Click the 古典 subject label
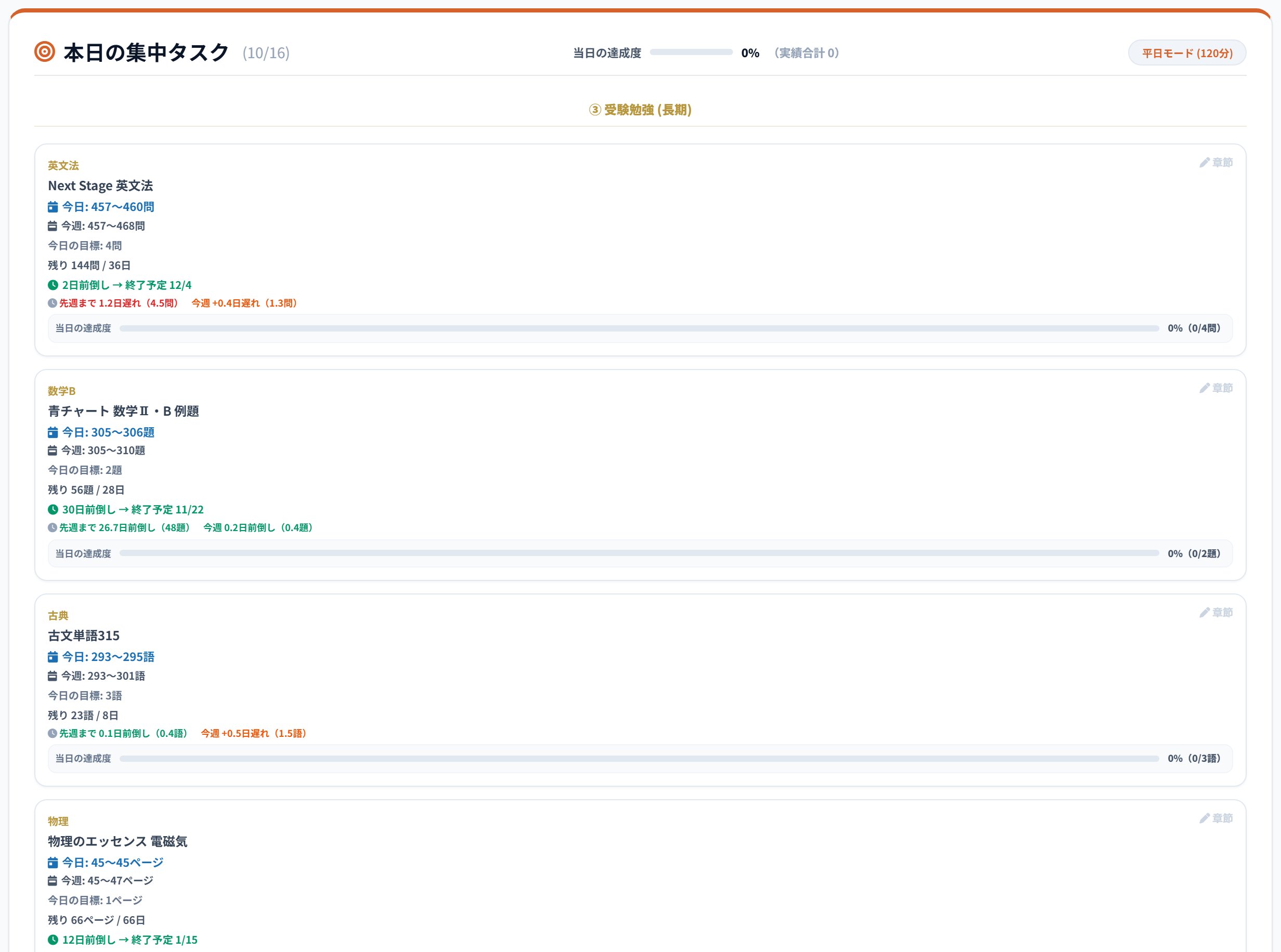Image resolution: width=1281 pixels, height=952 pixels. pyautogui.click(x=58, y=615)
